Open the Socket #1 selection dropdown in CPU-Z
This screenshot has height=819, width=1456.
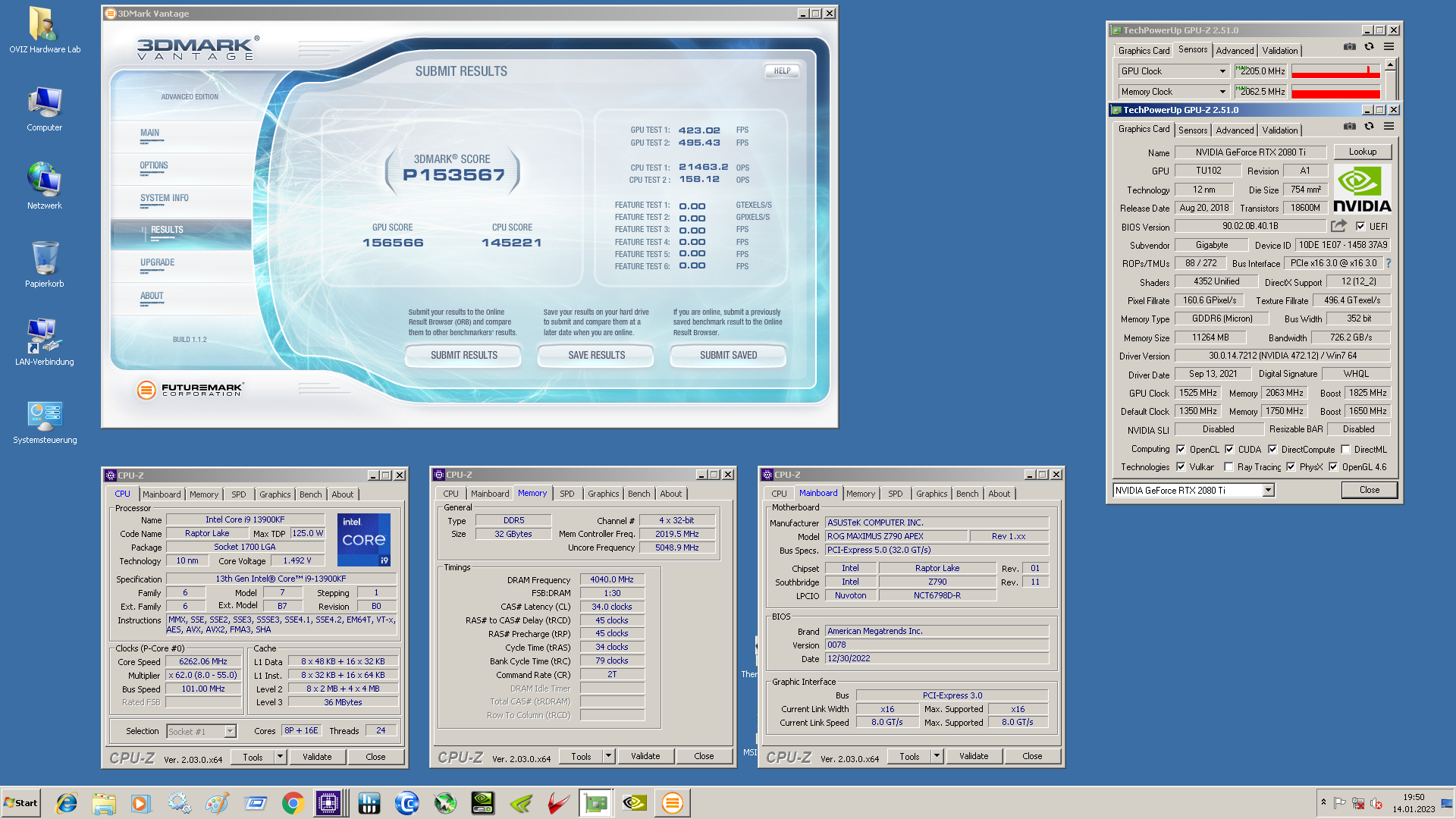231,732
